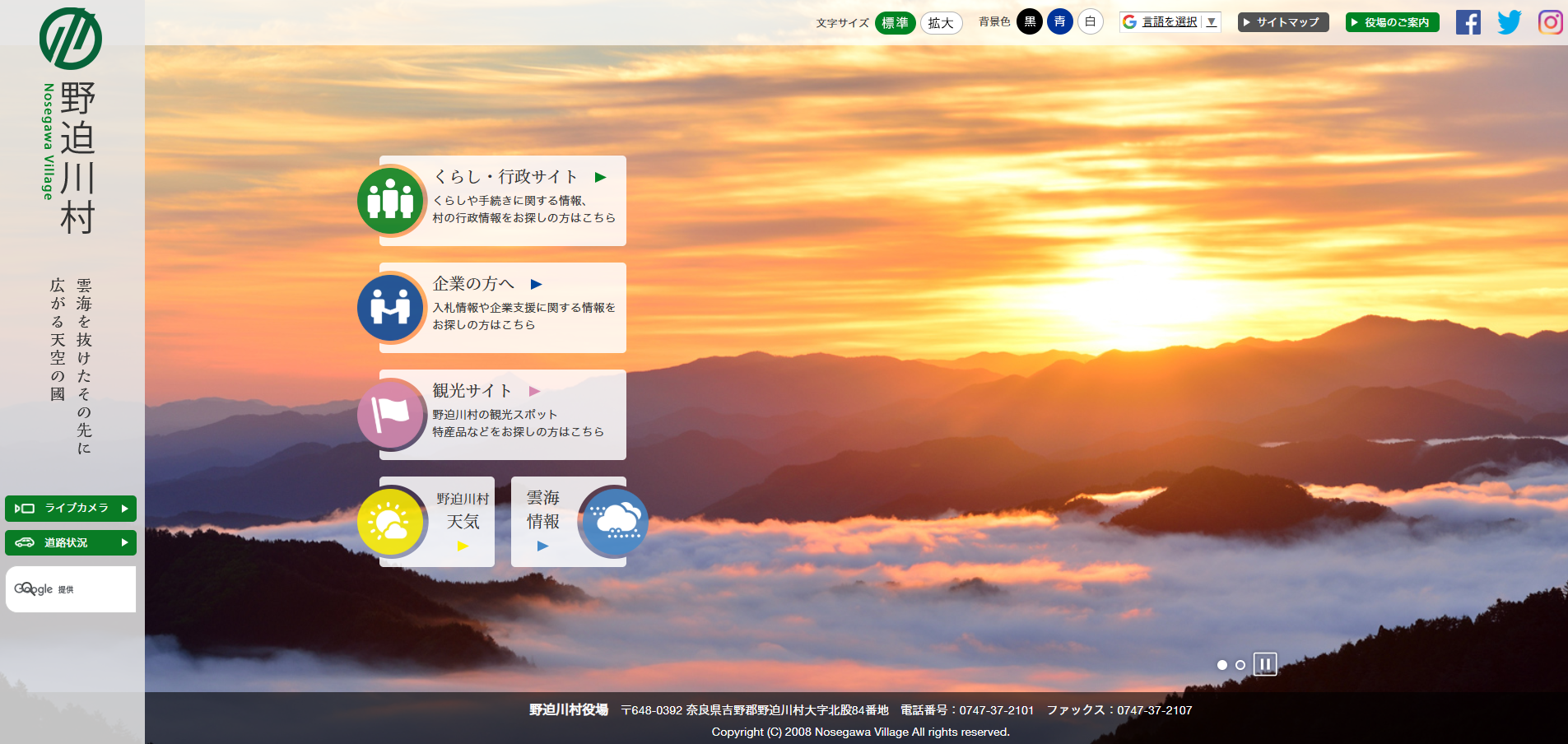Click the Google G logo in language selector

click(1130, 22)
